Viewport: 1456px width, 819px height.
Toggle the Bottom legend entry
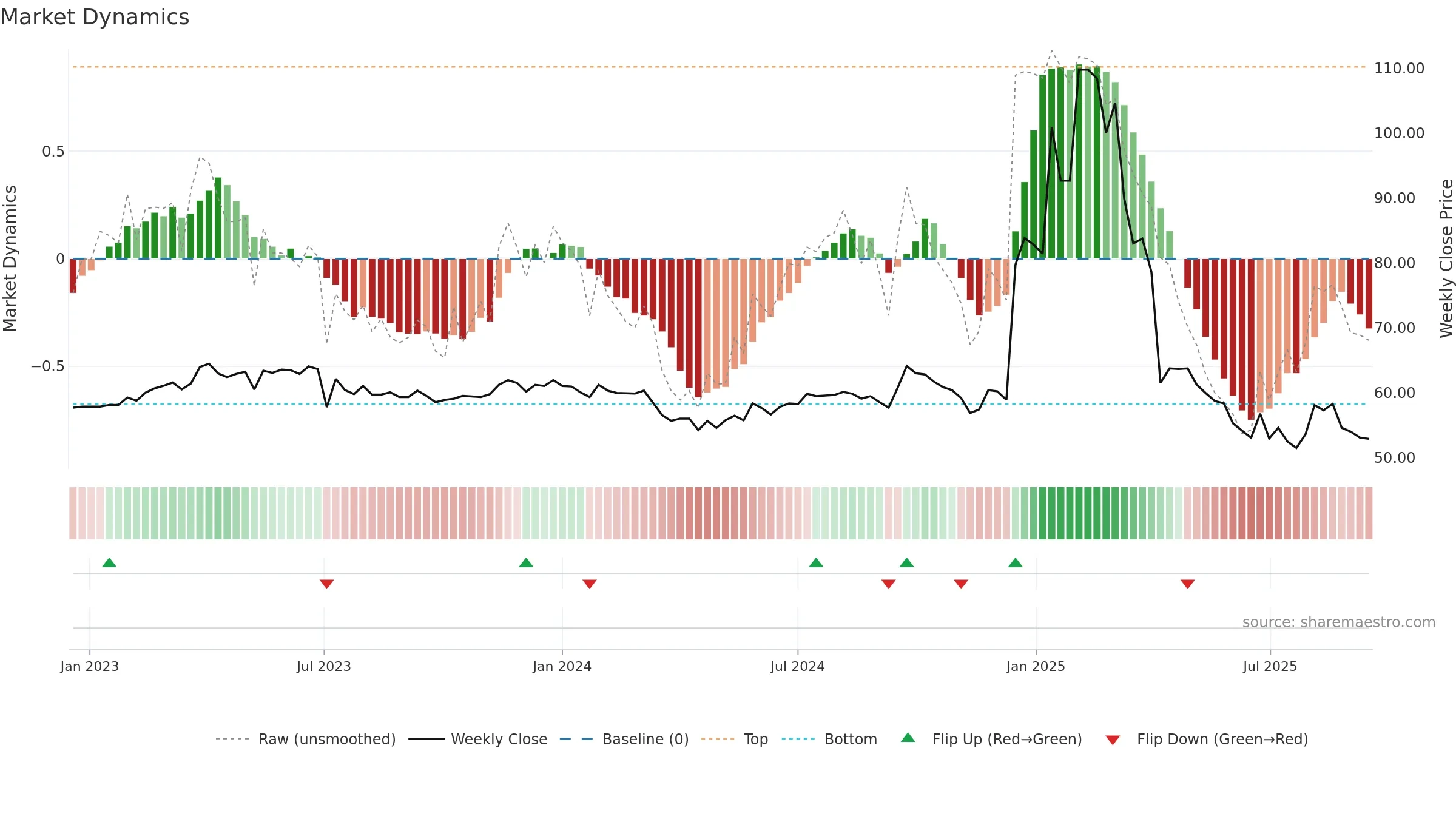(x=829, y=739)
